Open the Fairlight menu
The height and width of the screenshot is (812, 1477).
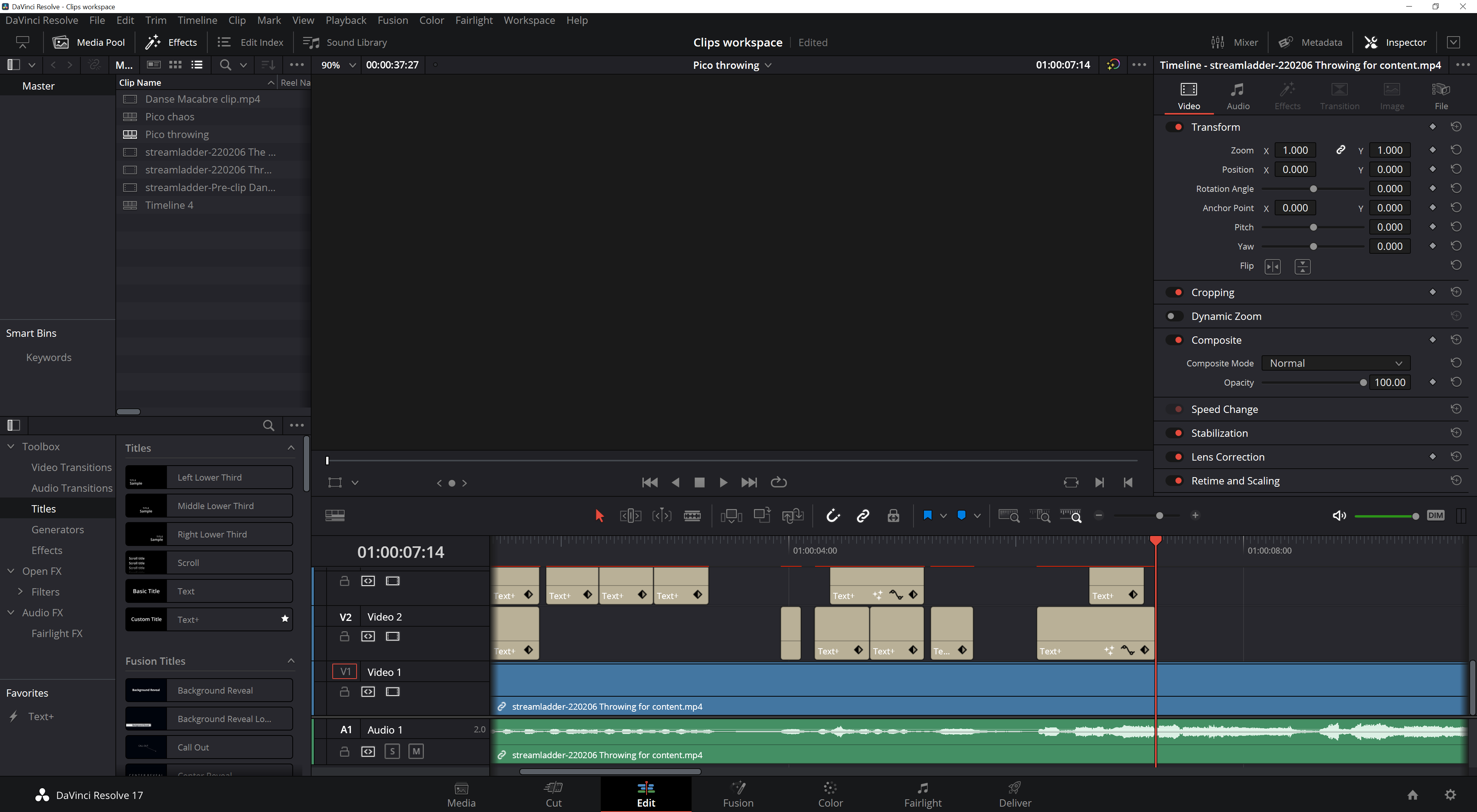(473, 20)
